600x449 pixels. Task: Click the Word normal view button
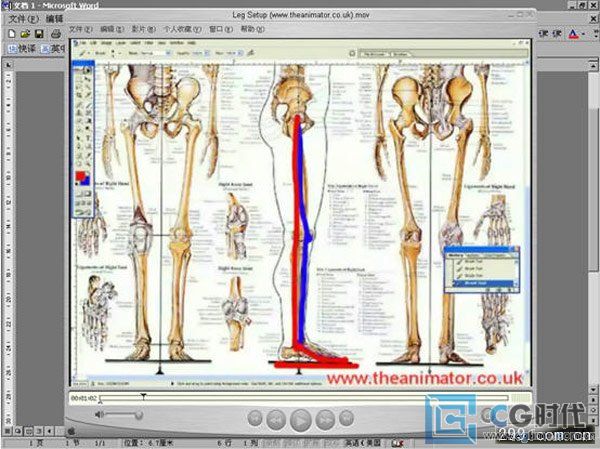click(8, 431)
